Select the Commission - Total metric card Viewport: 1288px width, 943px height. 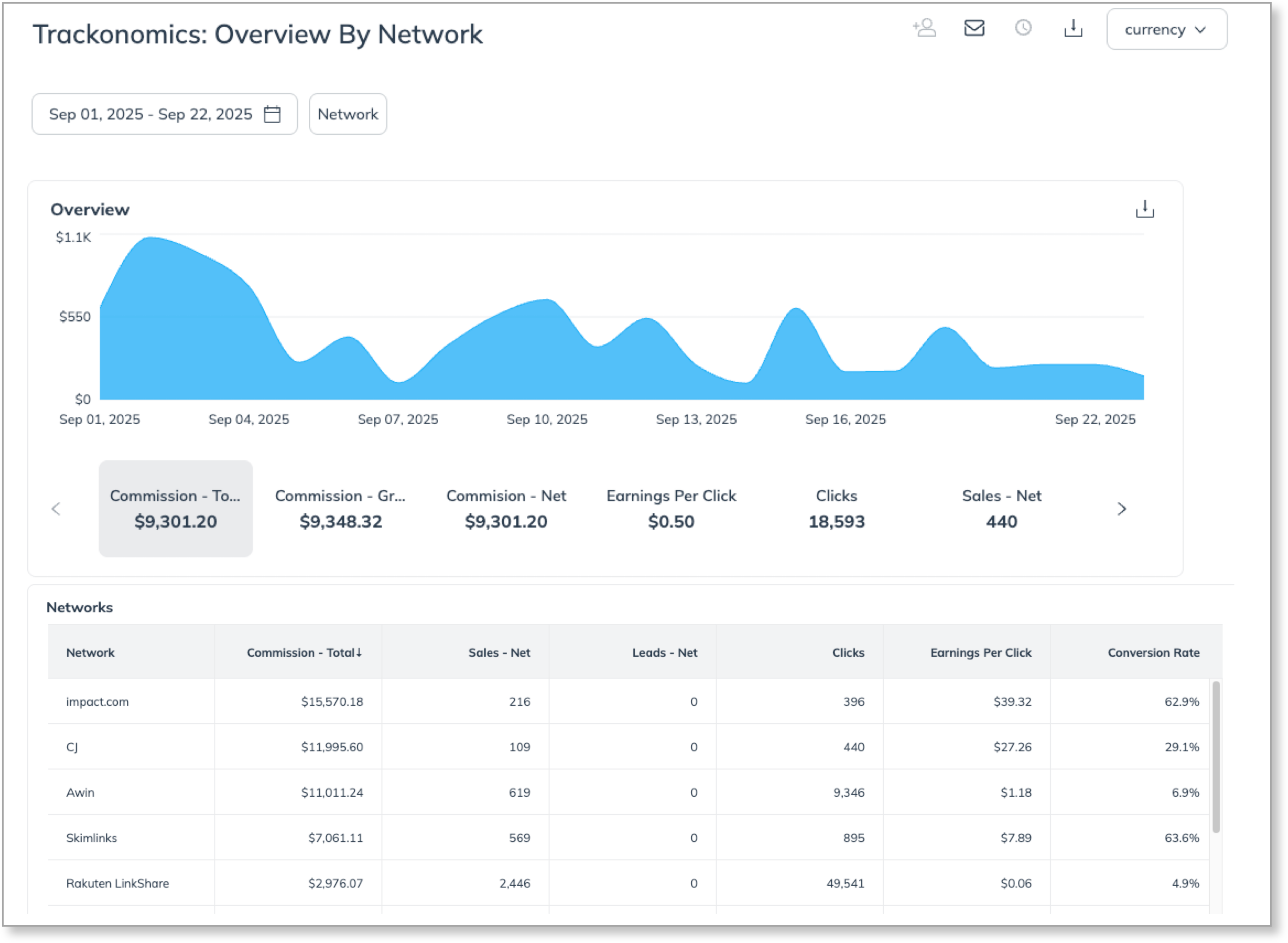pos(176,508)
